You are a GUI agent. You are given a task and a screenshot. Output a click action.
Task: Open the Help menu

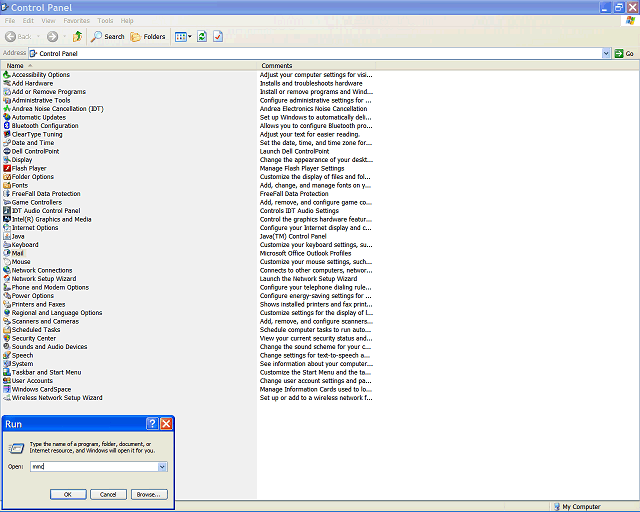[127, 21]
